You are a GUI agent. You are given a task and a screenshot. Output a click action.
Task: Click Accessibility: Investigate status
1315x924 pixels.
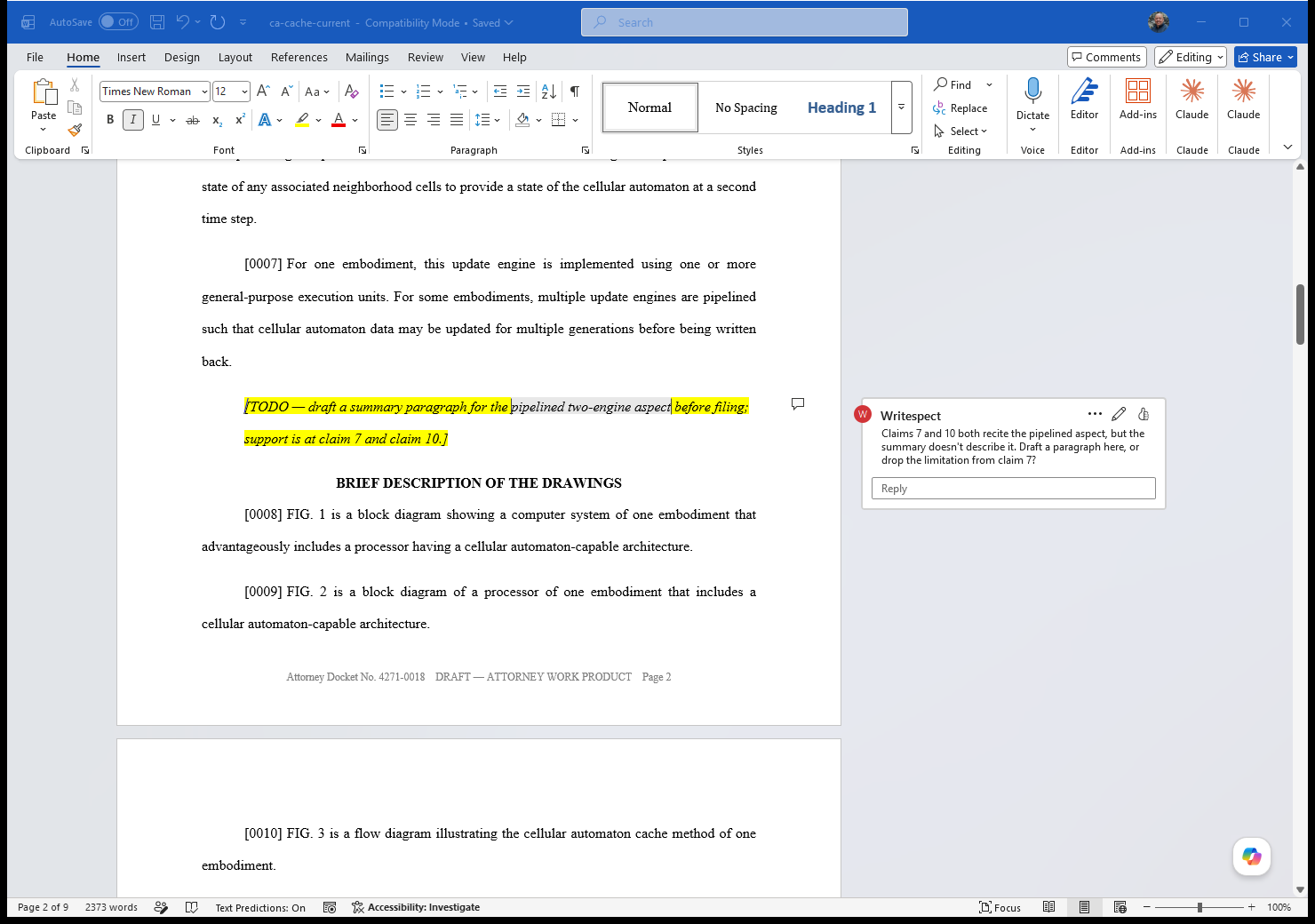pyautogui.click(x=416, y=907)
